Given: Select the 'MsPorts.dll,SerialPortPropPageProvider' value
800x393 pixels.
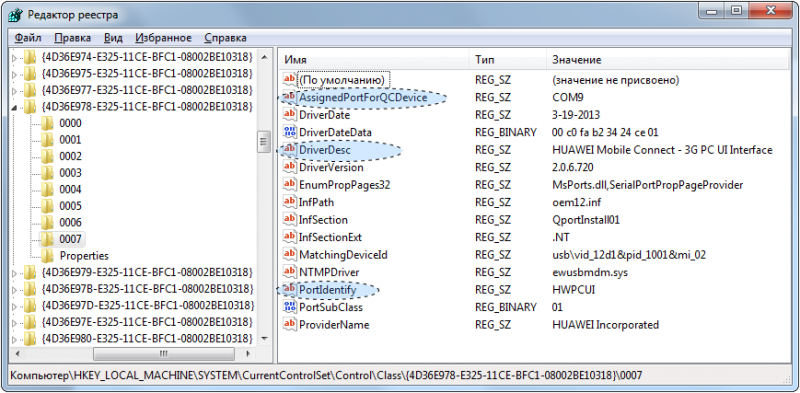Looking at the screenshot, I should 647,184.
